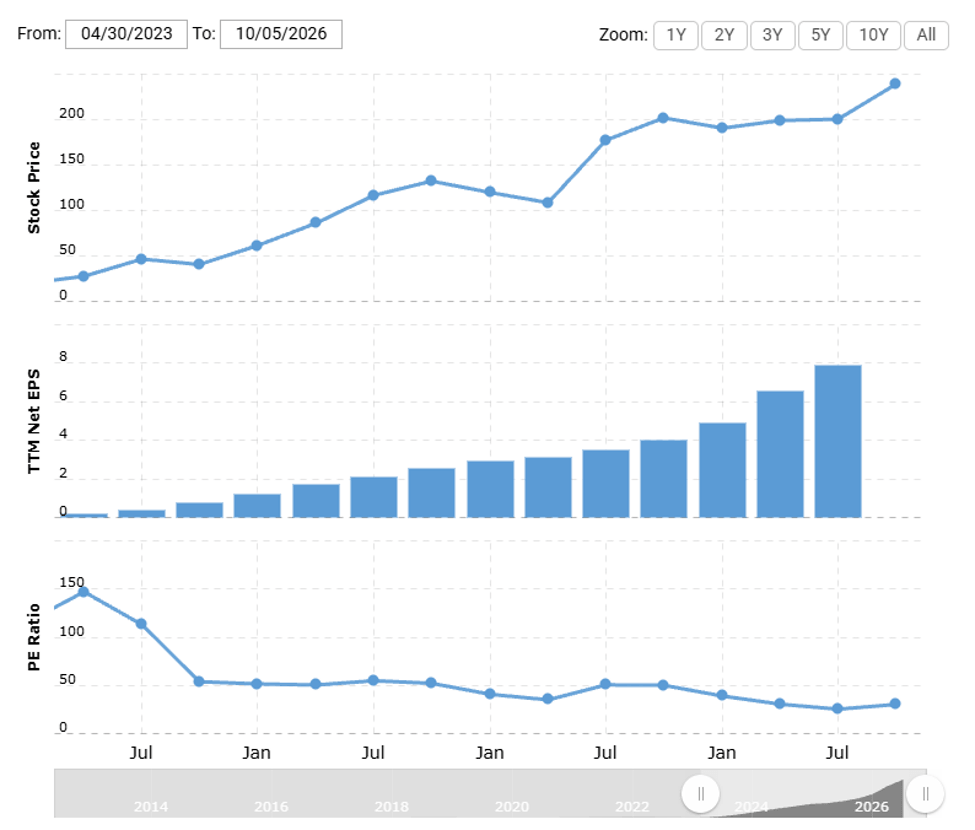Click the PE Ratio axis label
The width and height of the screenshot is (975, 830).
point(34,637)
